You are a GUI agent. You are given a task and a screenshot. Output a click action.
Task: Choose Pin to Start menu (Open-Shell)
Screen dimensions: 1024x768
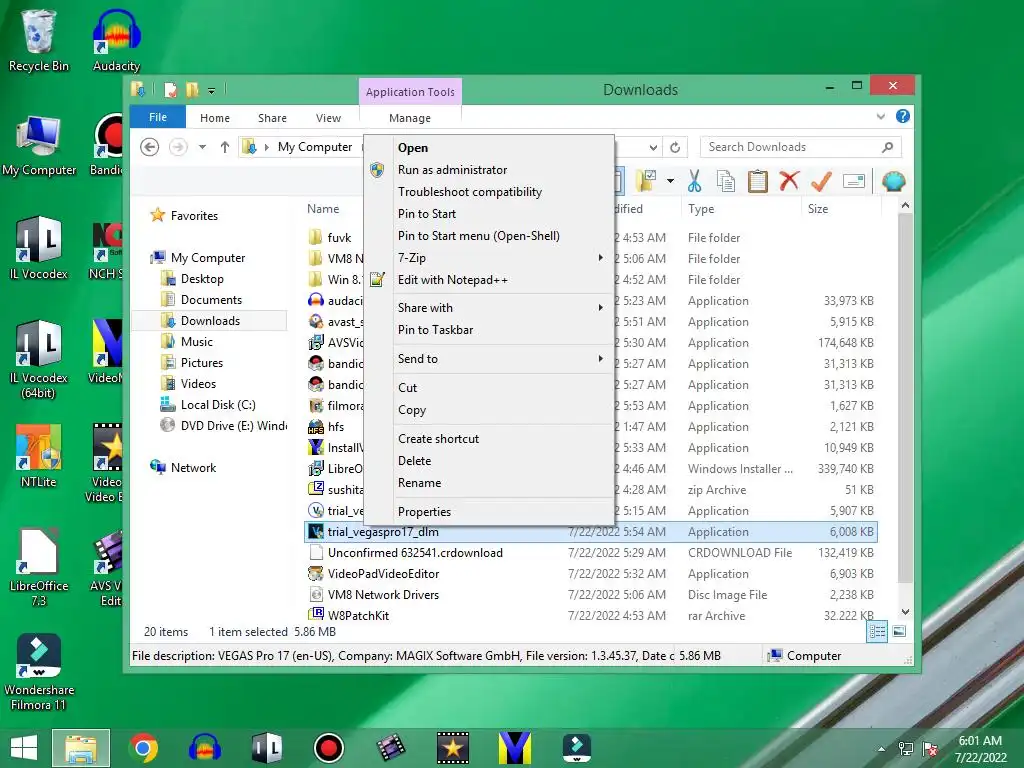489,236
